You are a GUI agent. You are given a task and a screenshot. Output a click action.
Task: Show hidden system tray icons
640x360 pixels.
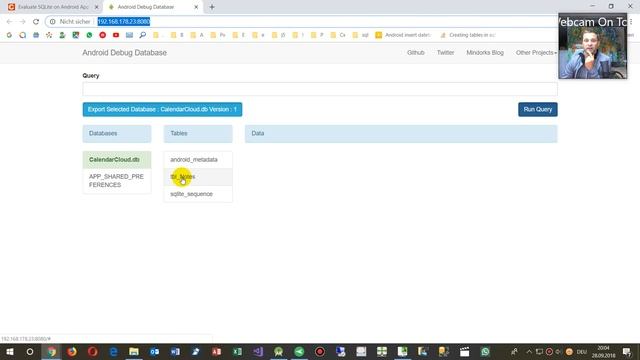[x=529, y=351]
